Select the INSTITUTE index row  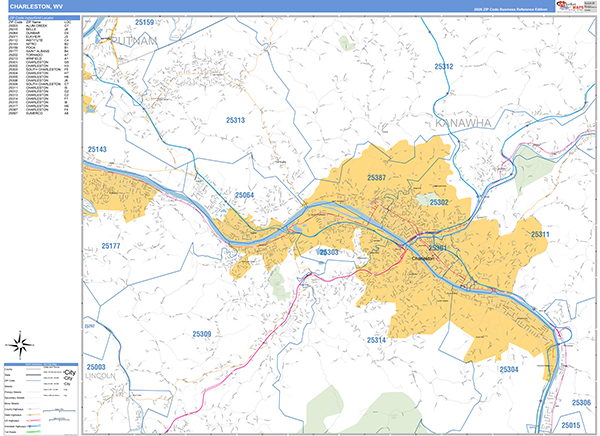point(39,40)
